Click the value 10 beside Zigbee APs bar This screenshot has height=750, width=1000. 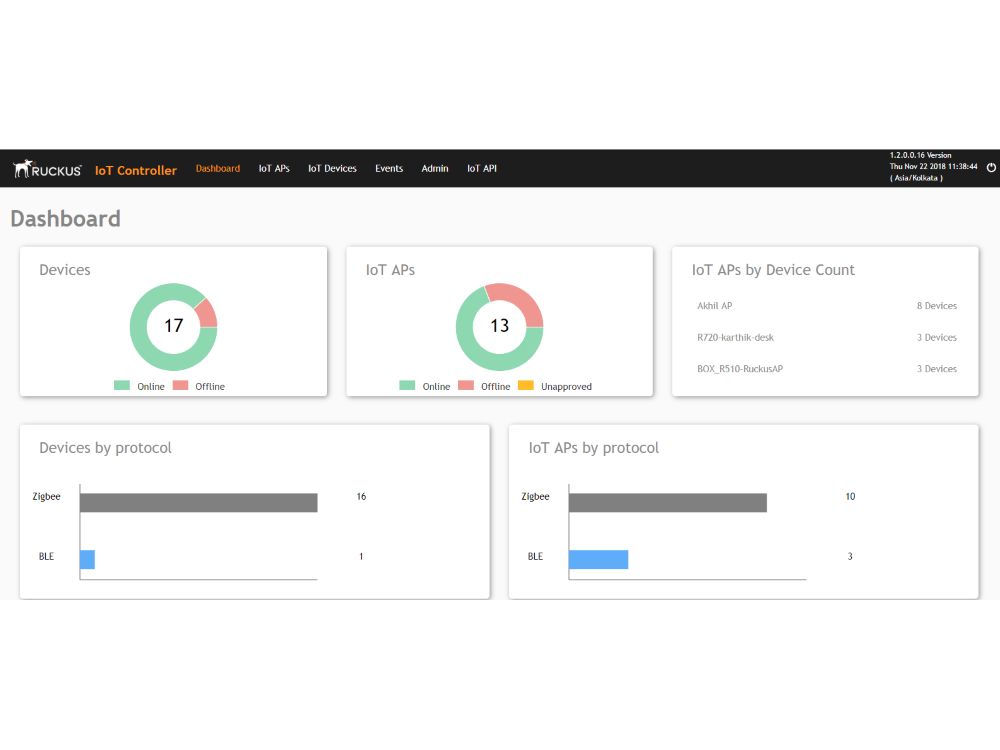click(x=850, y=496)
